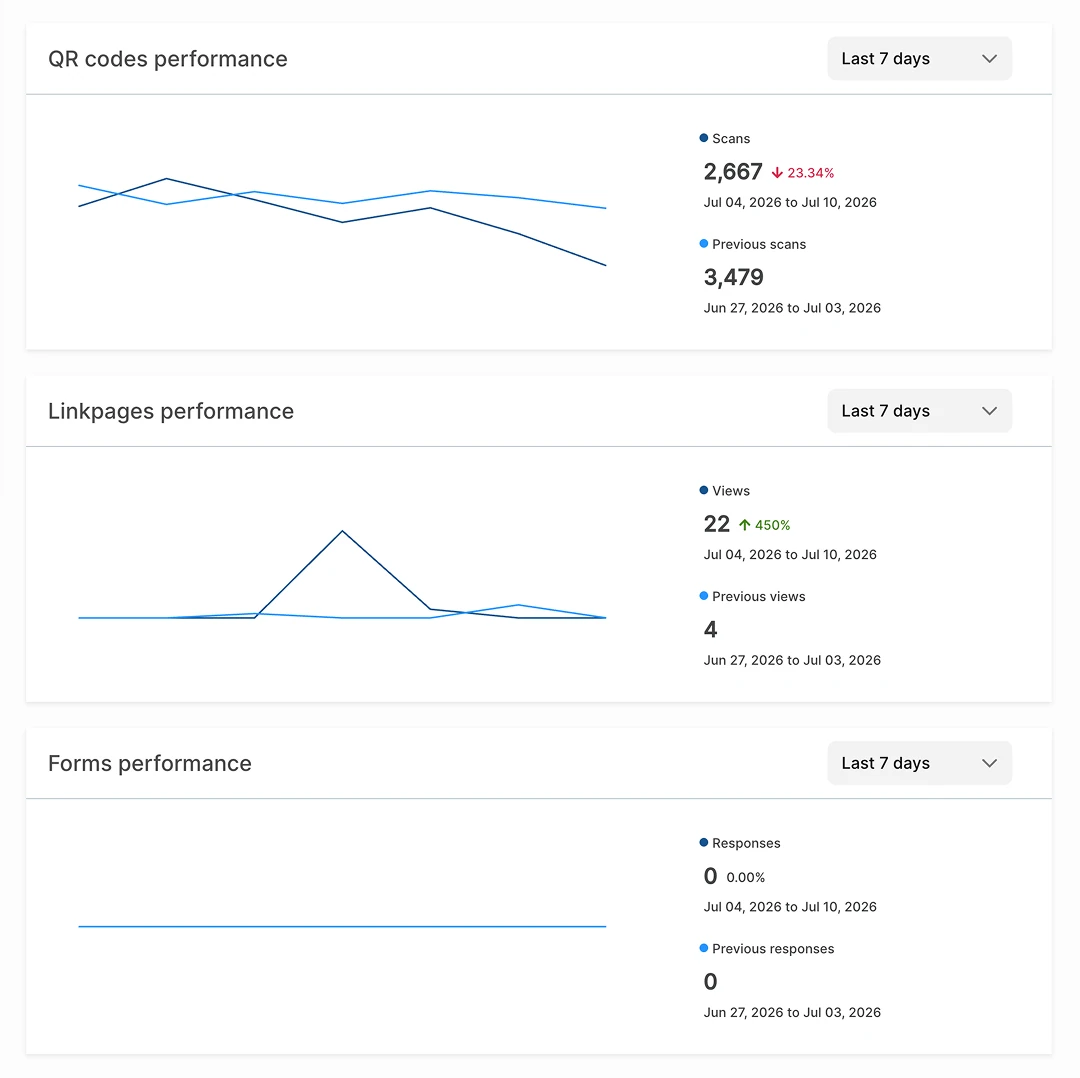1080x1078 pixels.
Task: Click the Scans date range Jul 04 to Jul 10
Action: (x=790, y=203)
